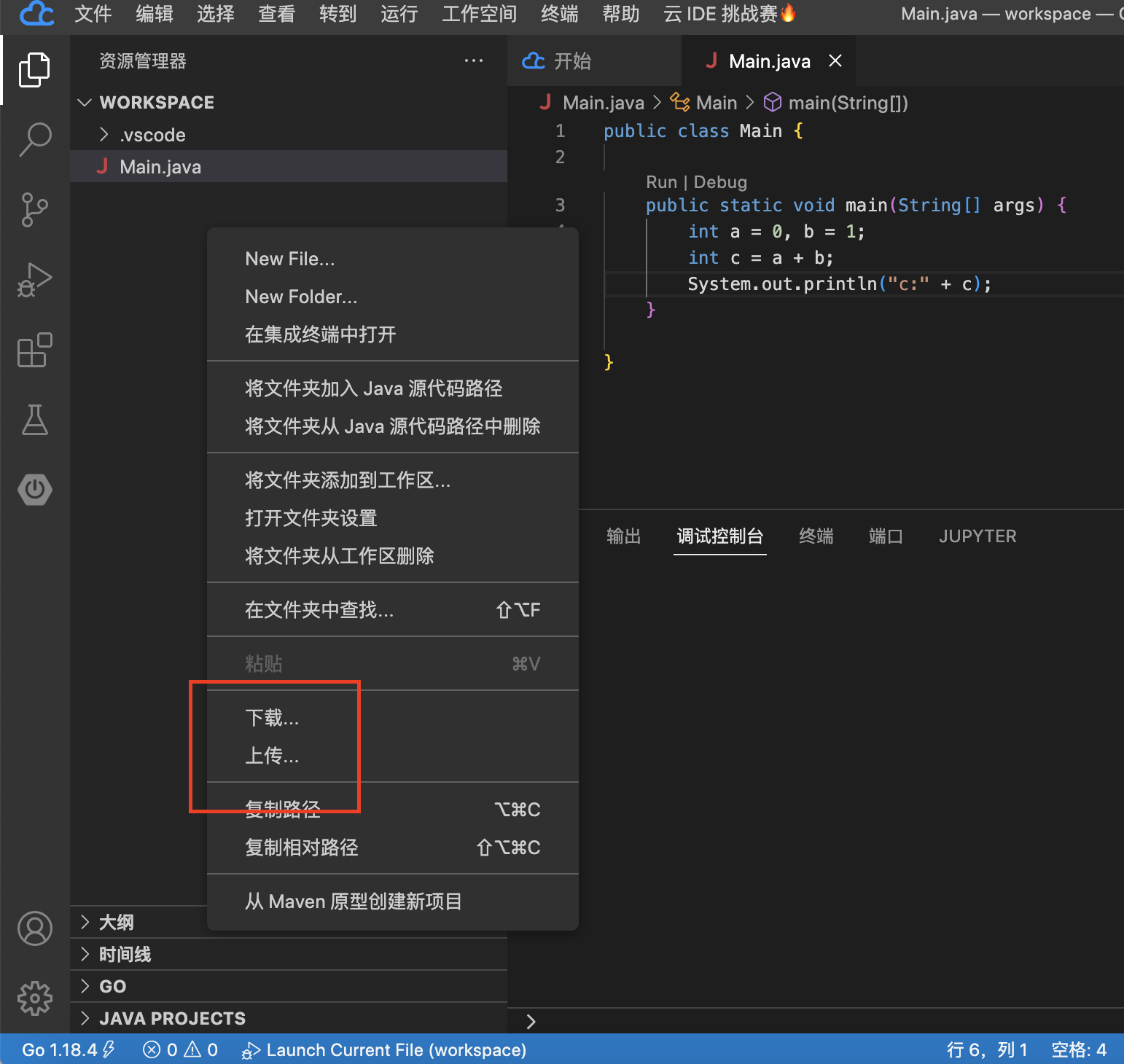The width and height of the screenshot is (1124, 1064).
Task: Open the 运行 menu
Action: [399, 14]
